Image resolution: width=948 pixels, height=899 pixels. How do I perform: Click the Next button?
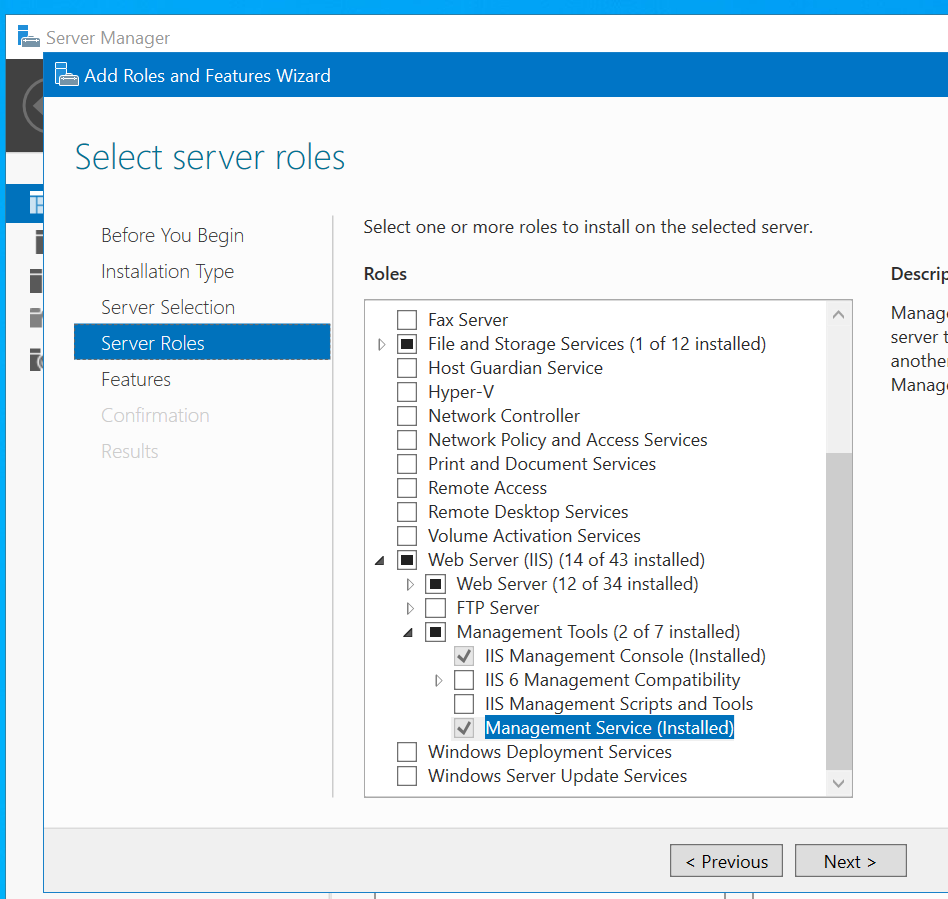[850, 861]
